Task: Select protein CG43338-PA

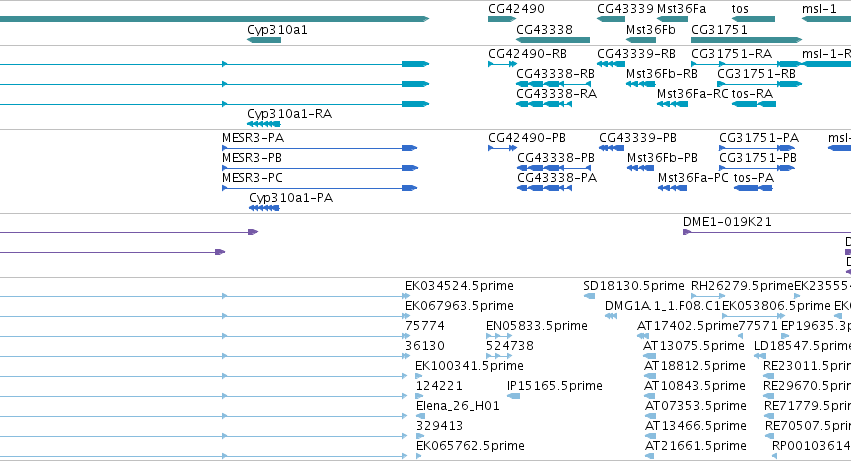Action: click(557, 178)
